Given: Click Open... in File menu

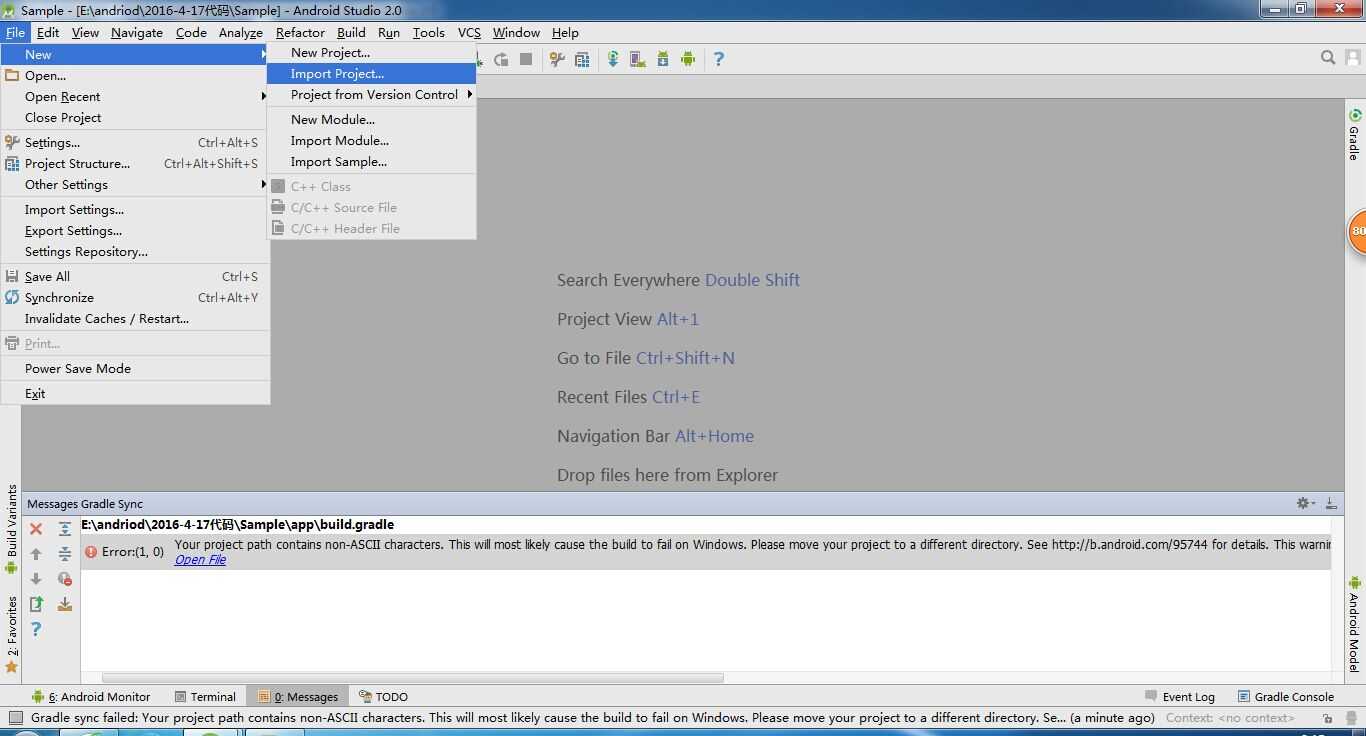Looking at the screenshot, I should [135, 75].
